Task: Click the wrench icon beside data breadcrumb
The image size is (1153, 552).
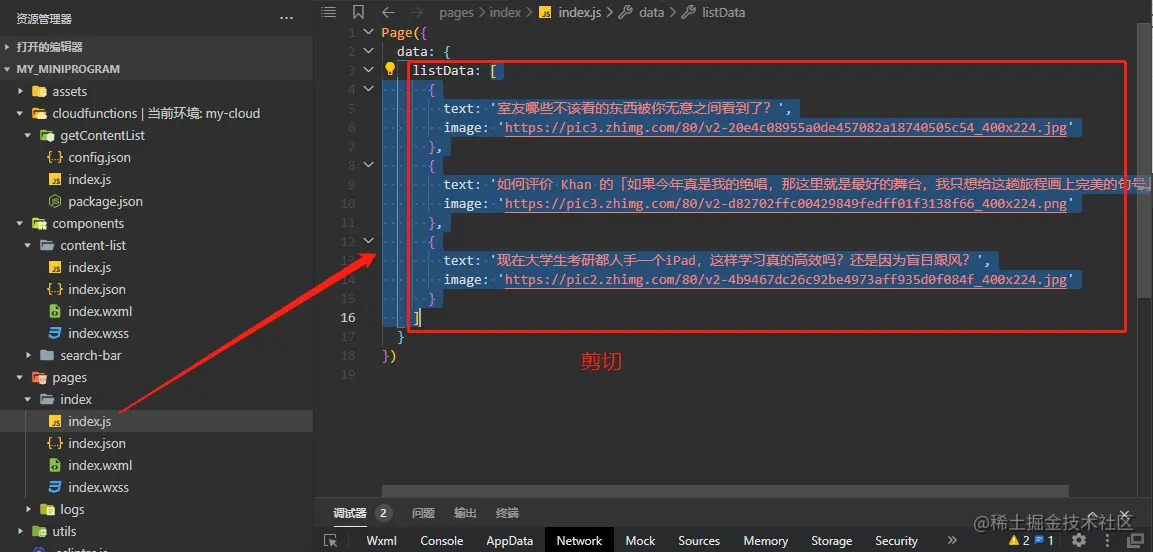Action: click(625, 12)
